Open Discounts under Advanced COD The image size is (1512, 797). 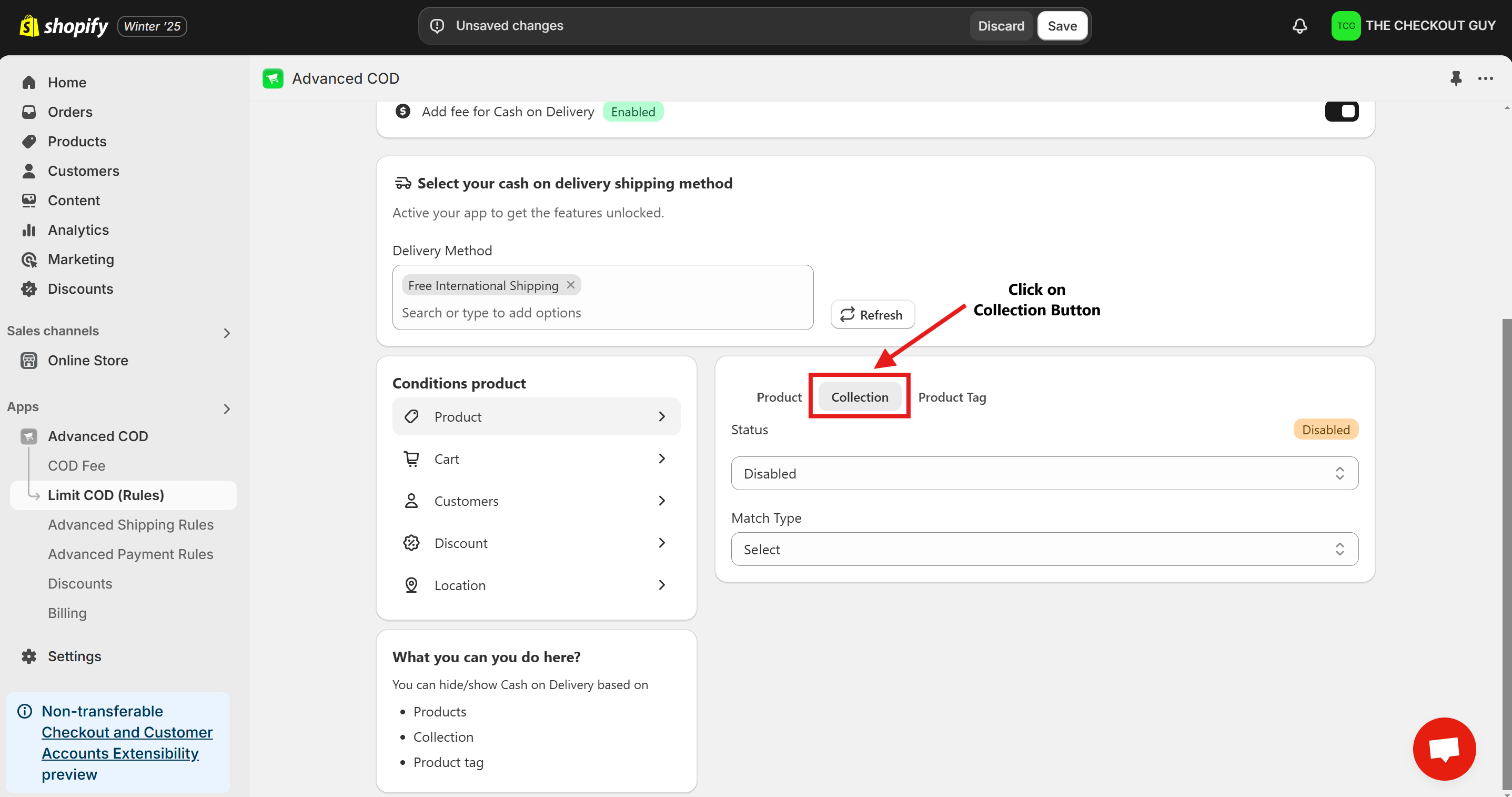(x=80, y=583)
